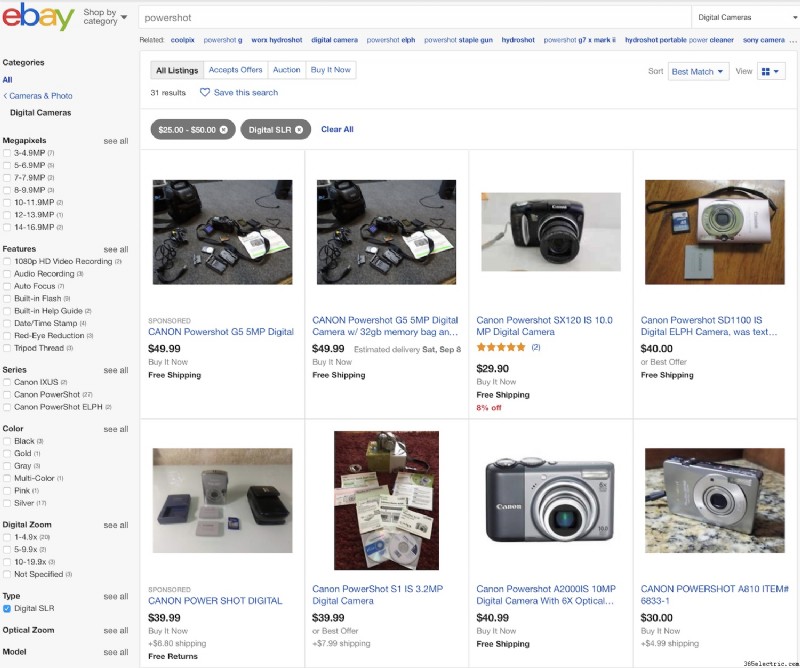Remove the Digital SLR filter chip

(x=299, y=130)
